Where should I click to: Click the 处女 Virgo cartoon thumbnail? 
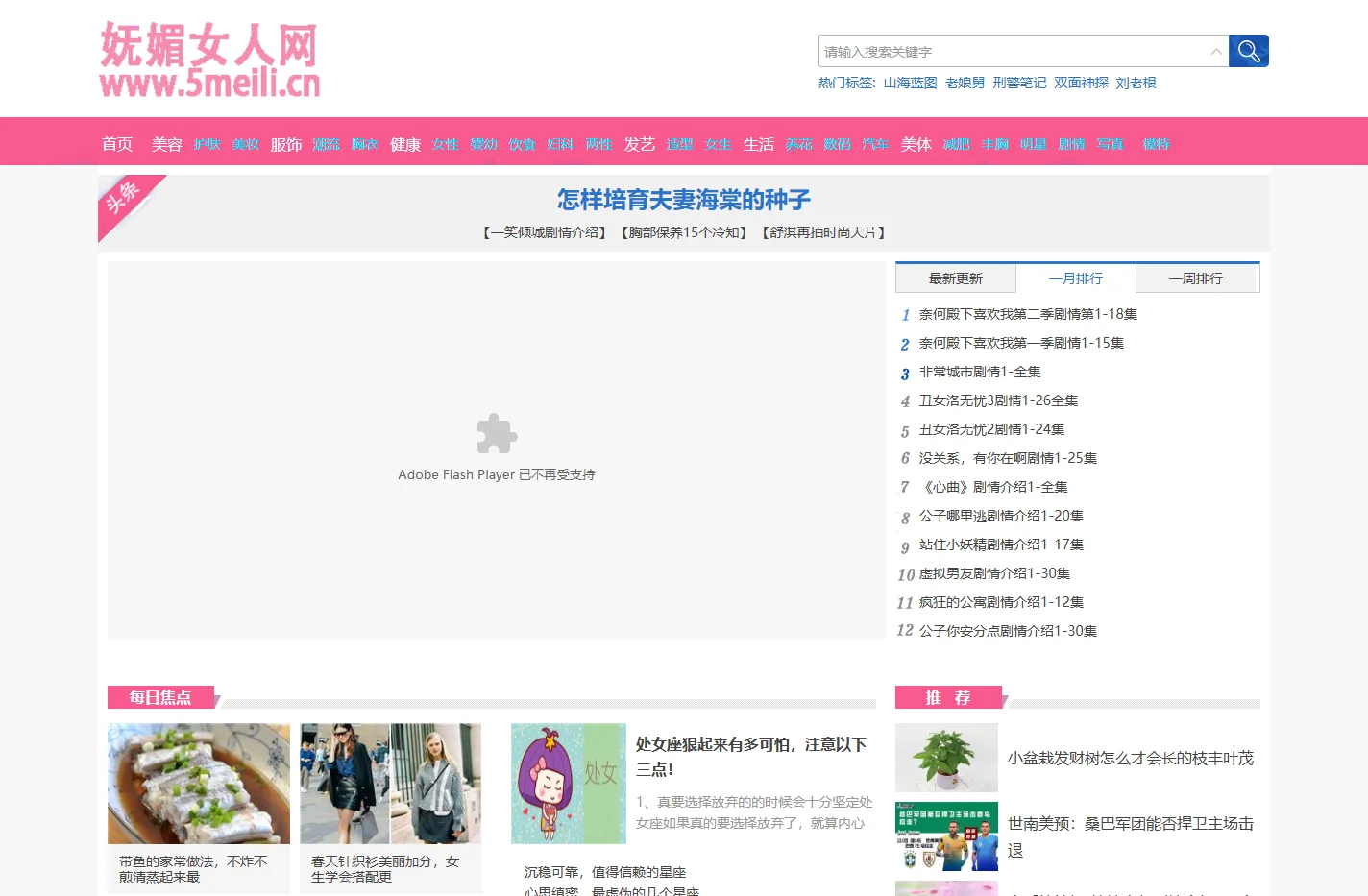569,784
